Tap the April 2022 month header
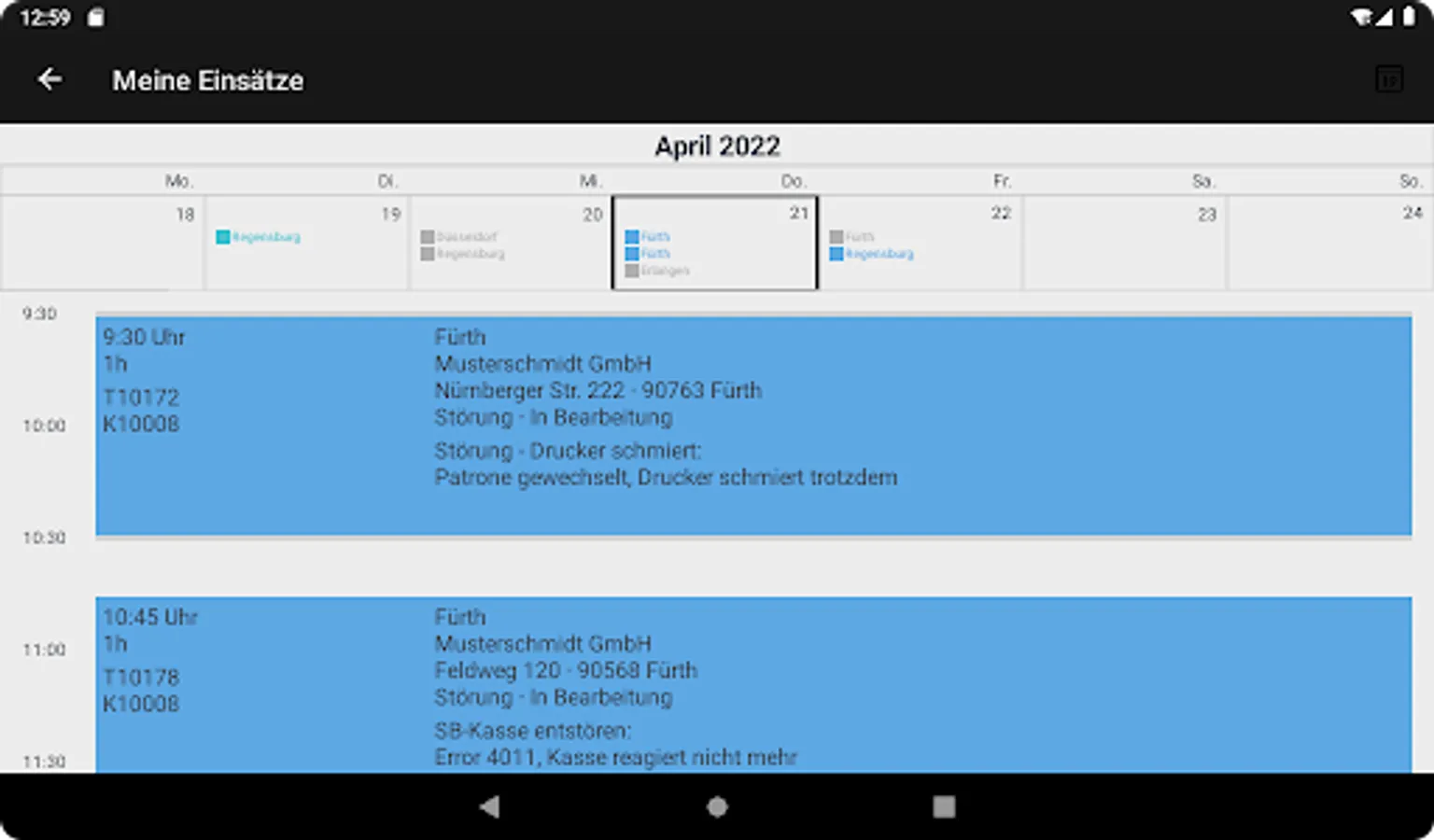Screen dimensions: 1434x840 717,147
